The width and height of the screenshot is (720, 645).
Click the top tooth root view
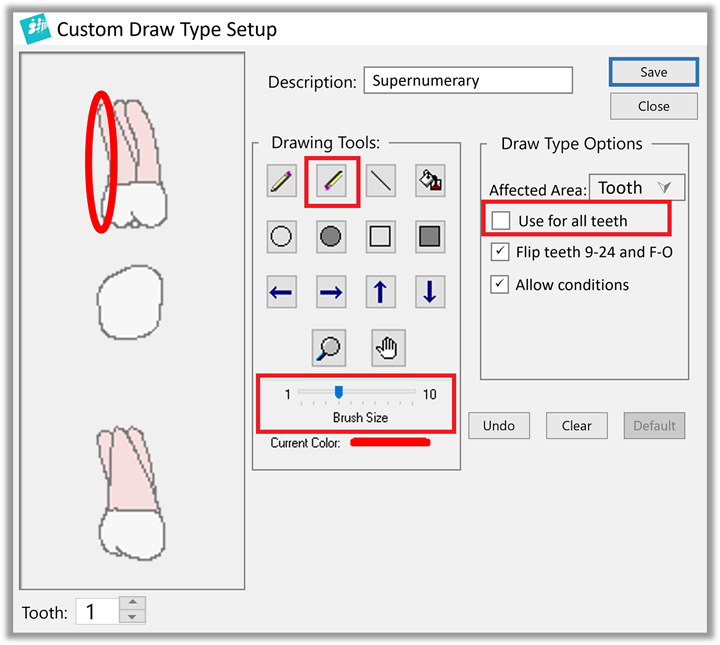click(x=134, y=163)
